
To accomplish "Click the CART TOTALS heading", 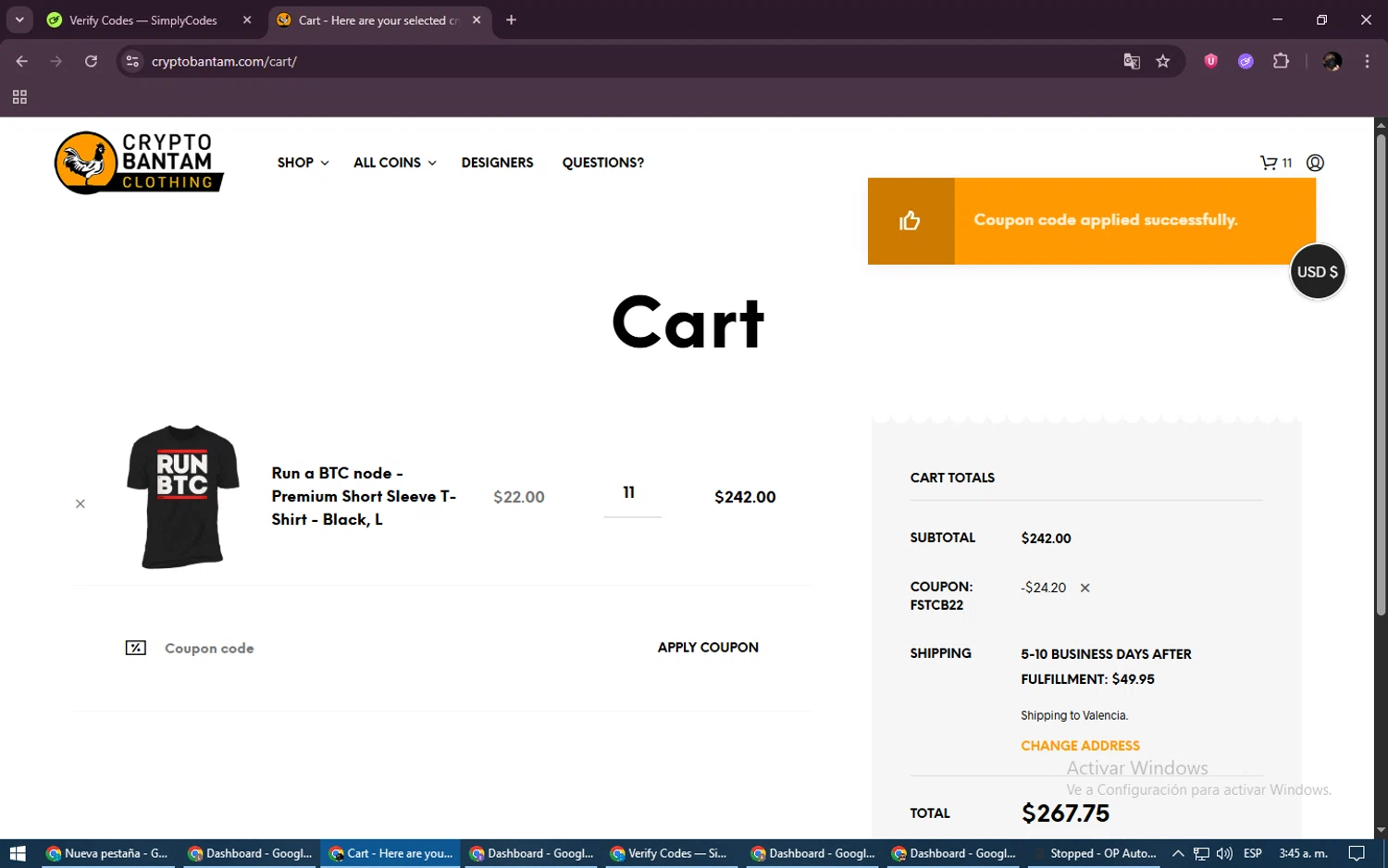I will [x=952, y=477].
